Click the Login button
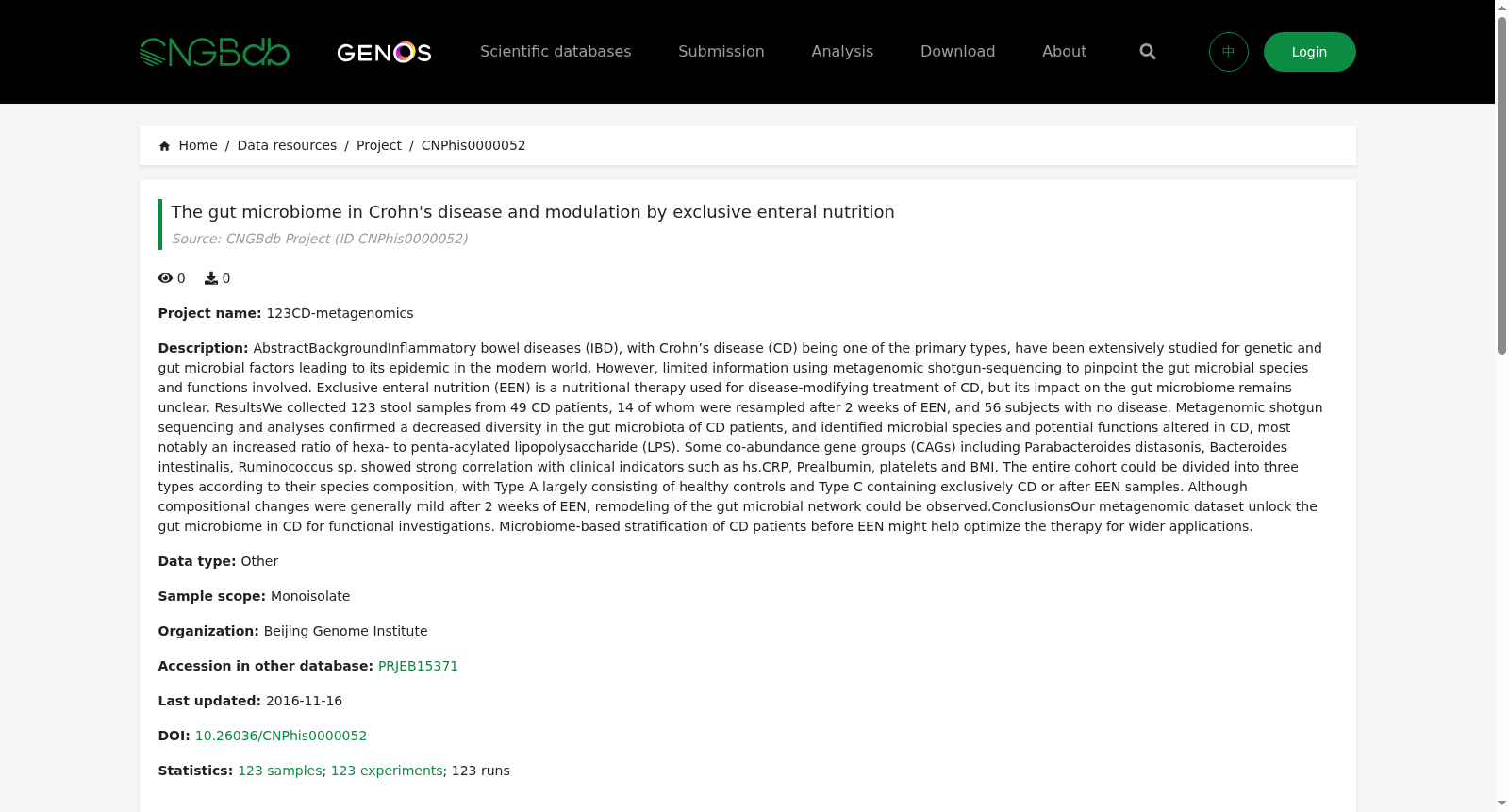 pos(1310,52)
